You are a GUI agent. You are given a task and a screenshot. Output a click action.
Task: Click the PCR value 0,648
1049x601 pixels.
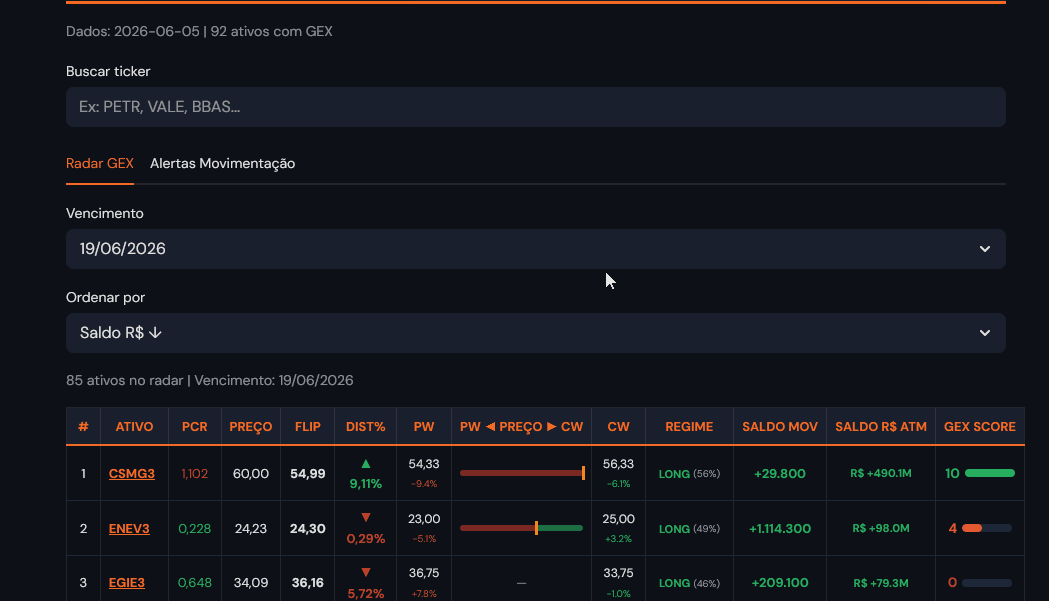pyautogui.click(x=195, y=583)
